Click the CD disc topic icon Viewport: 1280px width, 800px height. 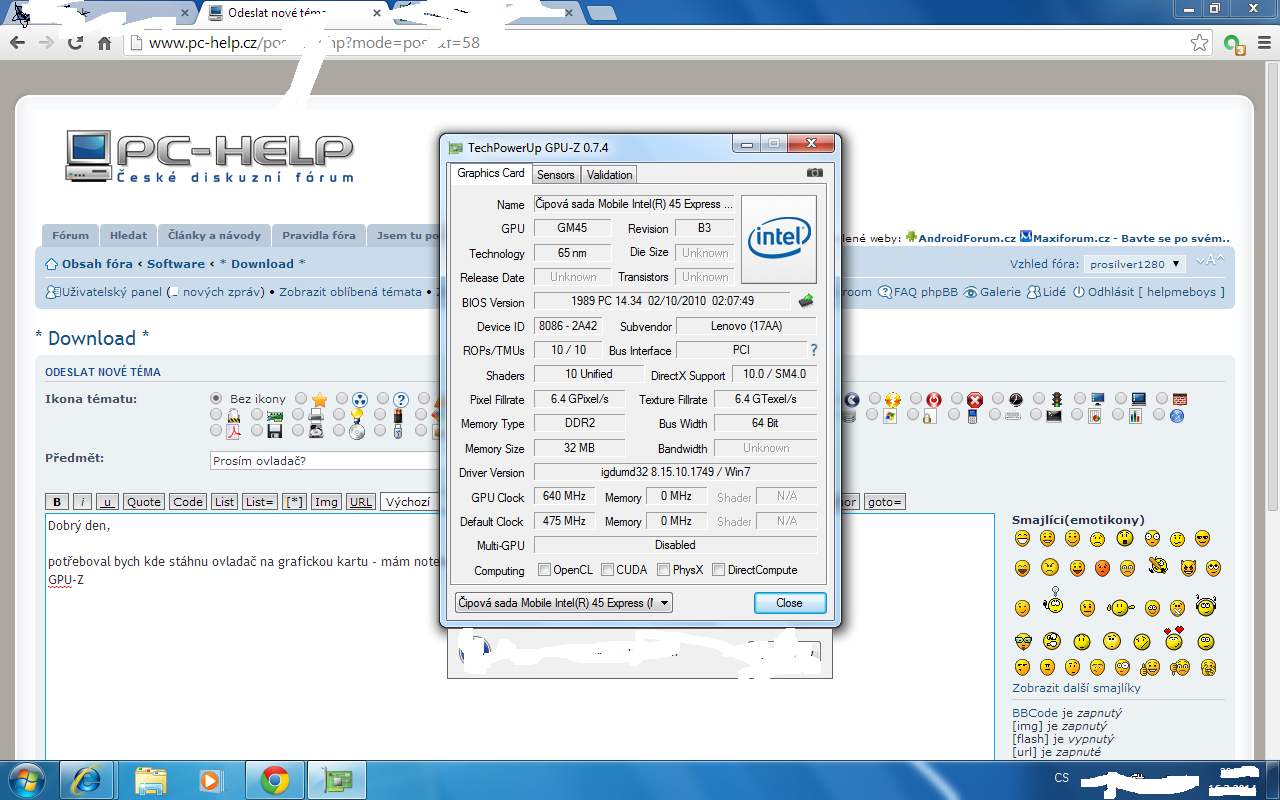coord(357,432)
